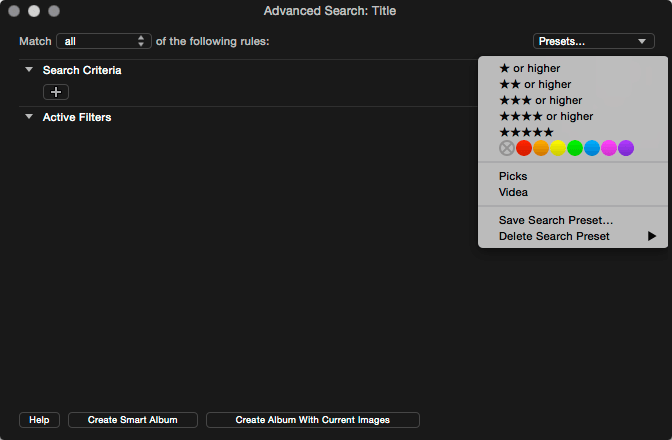Image resolution: width=672 pixels, height=440 pixels.
Task: Open the Match all popup selector
Action: point(104,41)
